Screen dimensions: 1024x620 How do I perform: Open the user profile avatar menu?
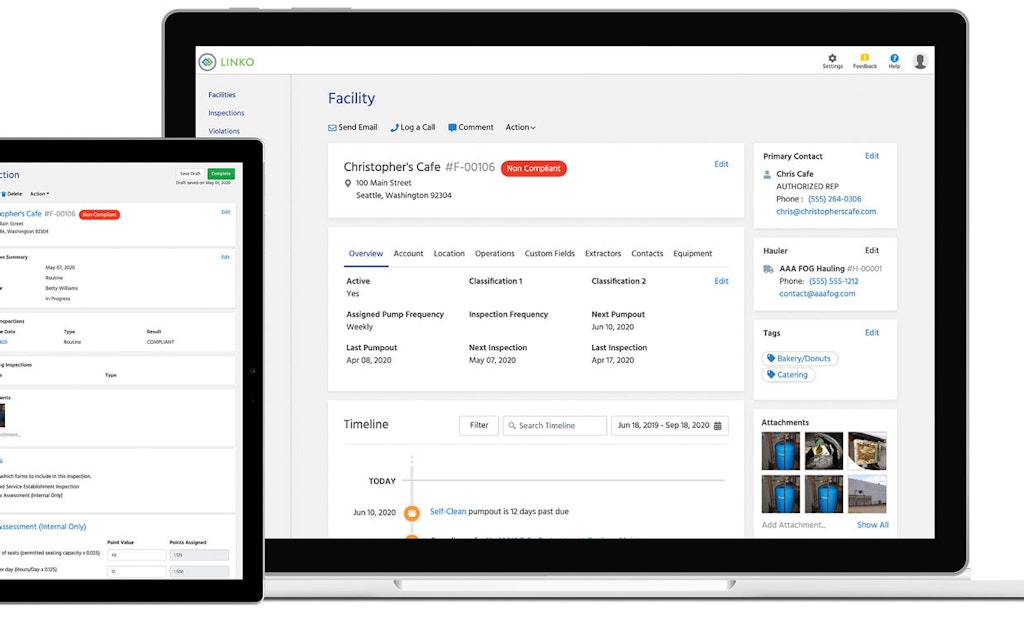tap(920, 61)
